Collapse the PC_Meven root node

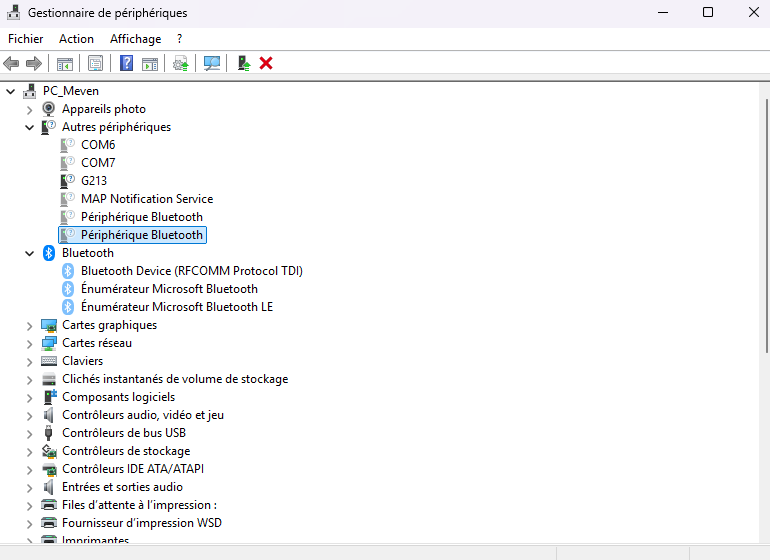point(10,91)
